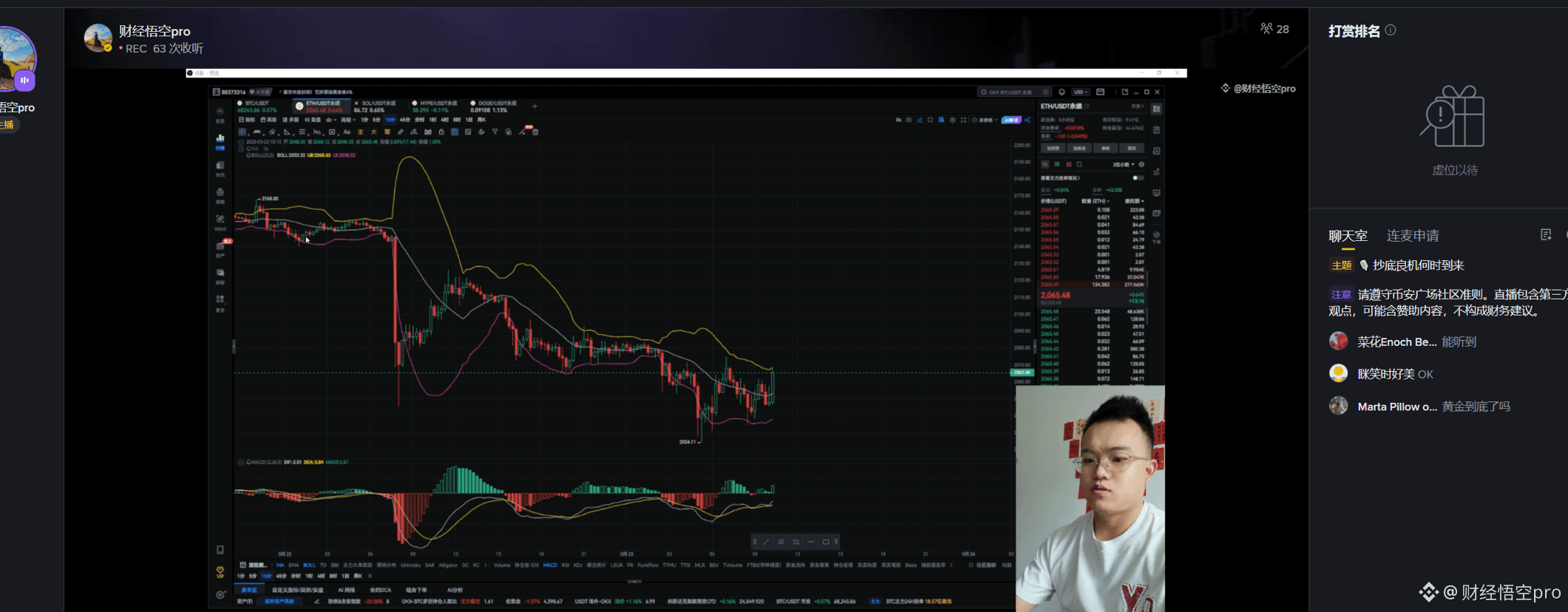Open the mail inbox icon in trading app

coord(1100,92)
